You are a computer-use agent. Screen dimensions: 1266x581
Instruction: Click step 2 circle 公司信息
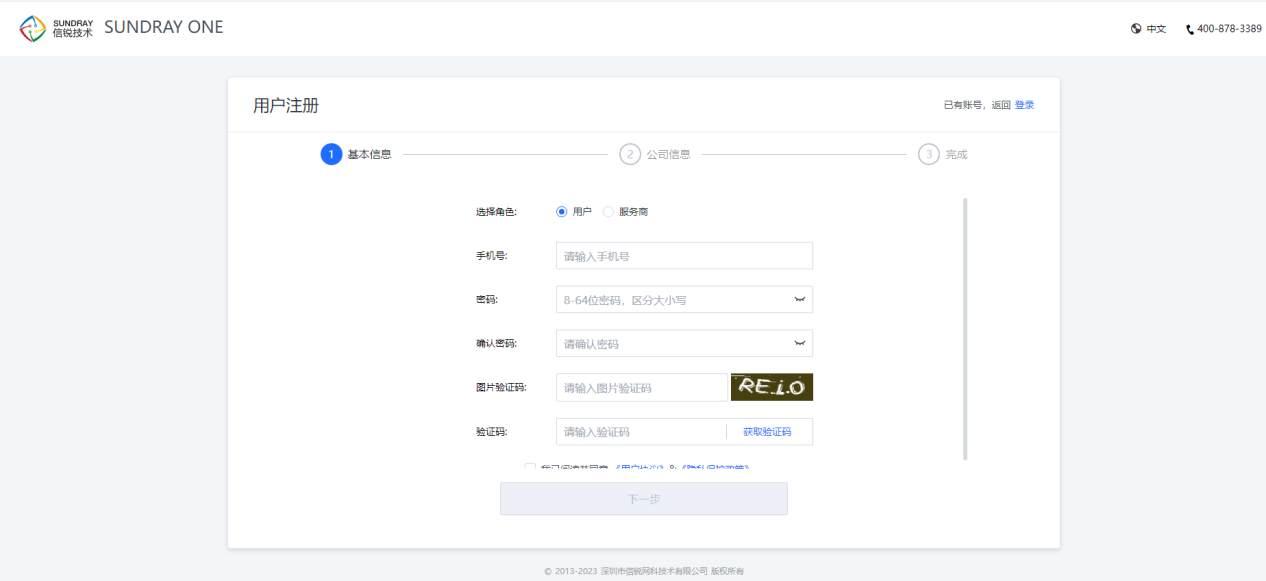pos(630,155)
